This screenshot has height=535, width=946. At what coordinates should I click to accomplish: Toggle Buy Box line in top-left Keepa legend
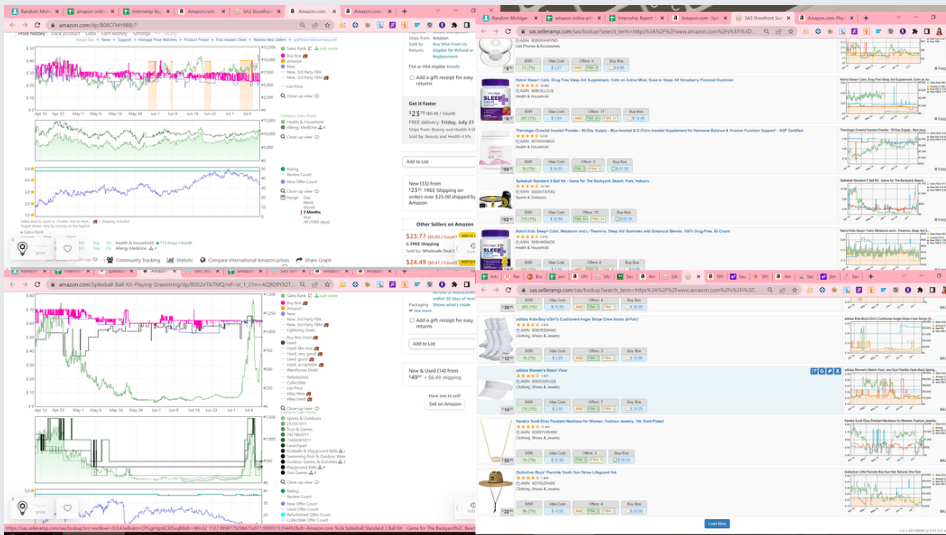coord(294,55)
